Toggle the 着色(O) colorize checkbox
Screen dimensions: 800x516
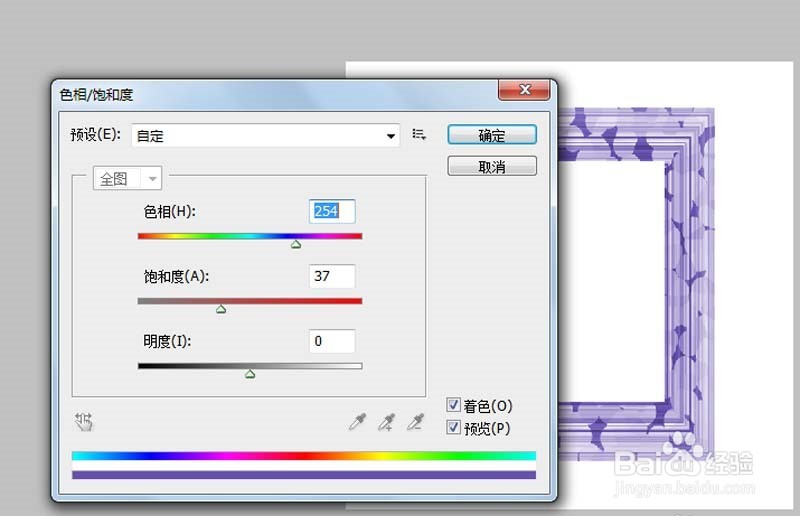click(x=453, y=405)
